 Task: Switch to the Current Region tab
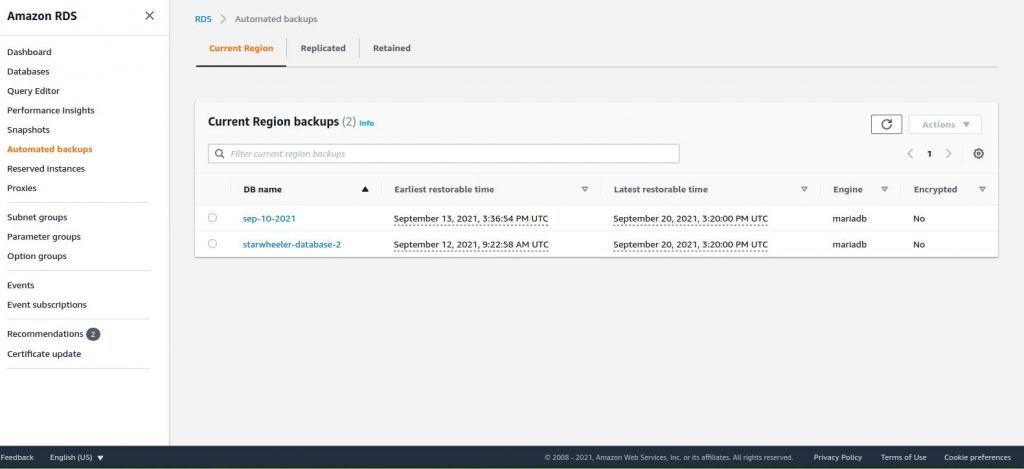[241, 48]
